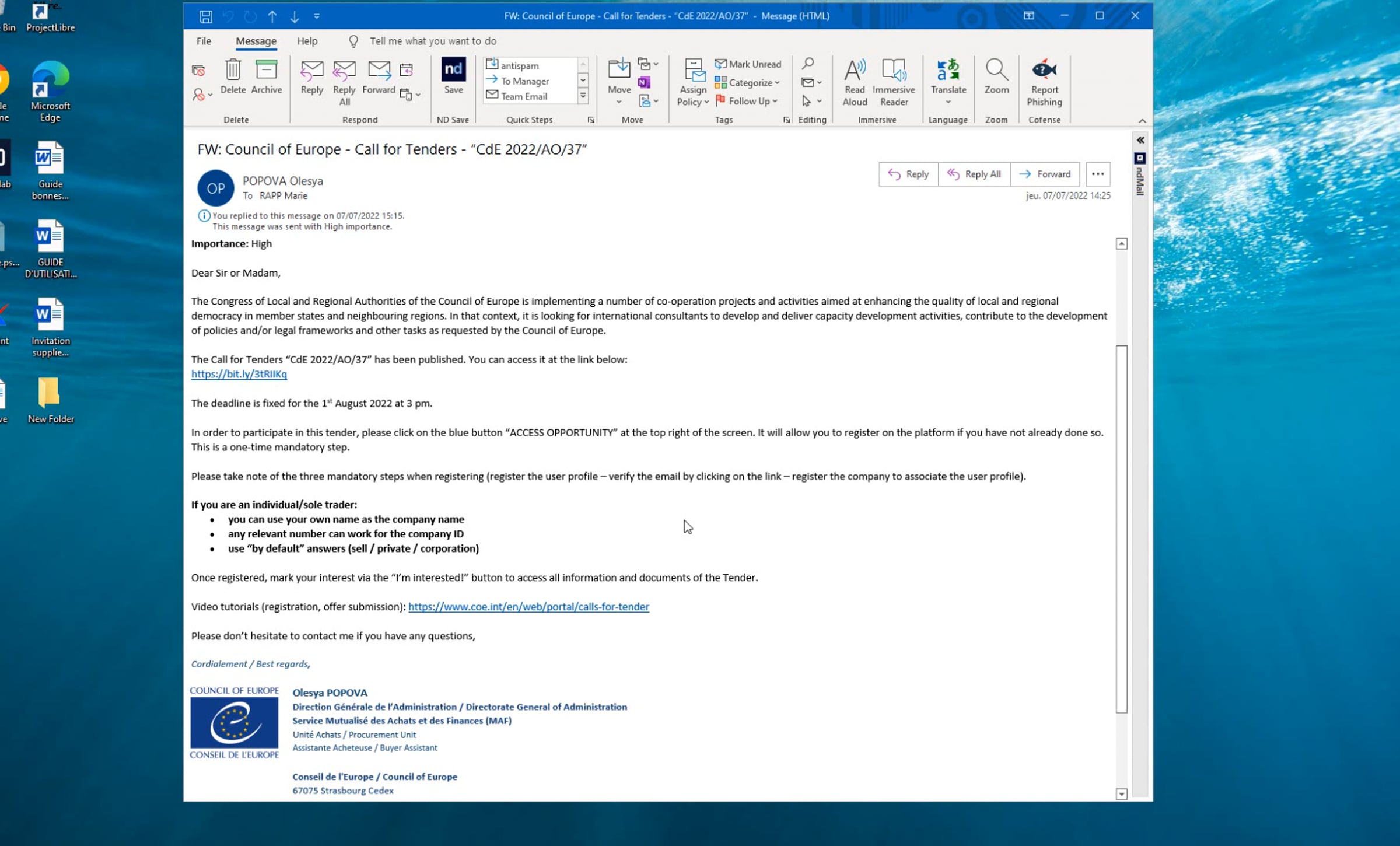Open the Customize Quick Access Toolbar dropdown
1400x846 pixels.
(x=317, y=16)
